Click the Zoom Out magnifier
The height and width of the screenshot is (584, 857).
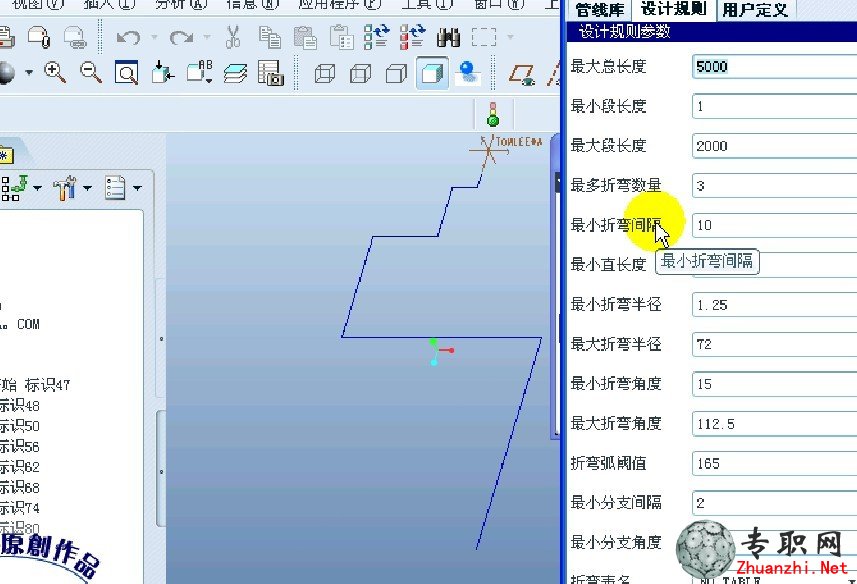[x=91, y=72]
